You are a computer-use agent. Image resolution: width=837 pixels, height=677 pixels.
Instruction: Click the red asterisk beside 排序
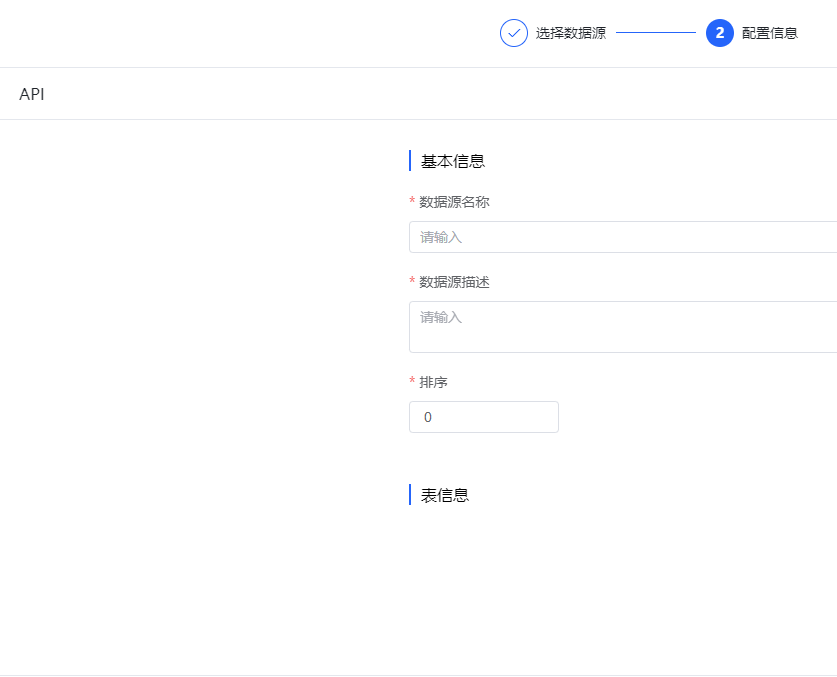(412, 381)
